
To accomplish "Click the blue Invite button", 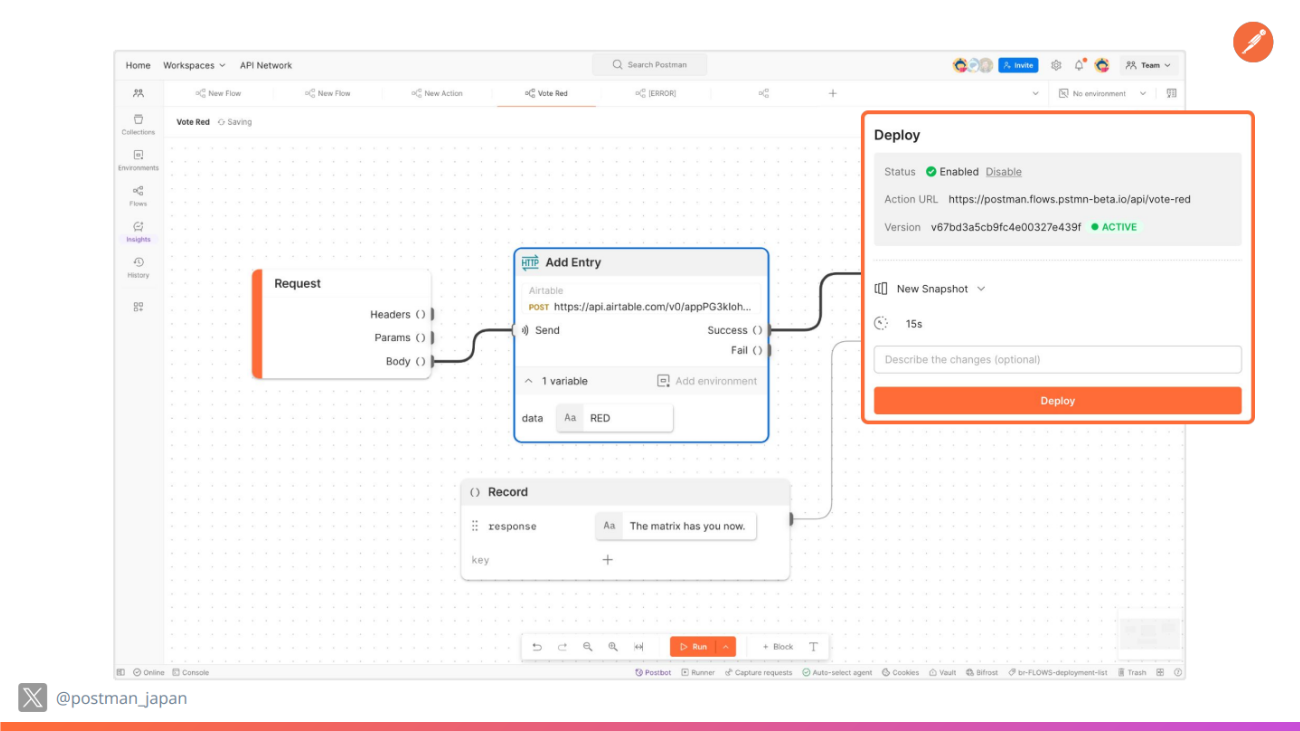I will coord(1018,65).
